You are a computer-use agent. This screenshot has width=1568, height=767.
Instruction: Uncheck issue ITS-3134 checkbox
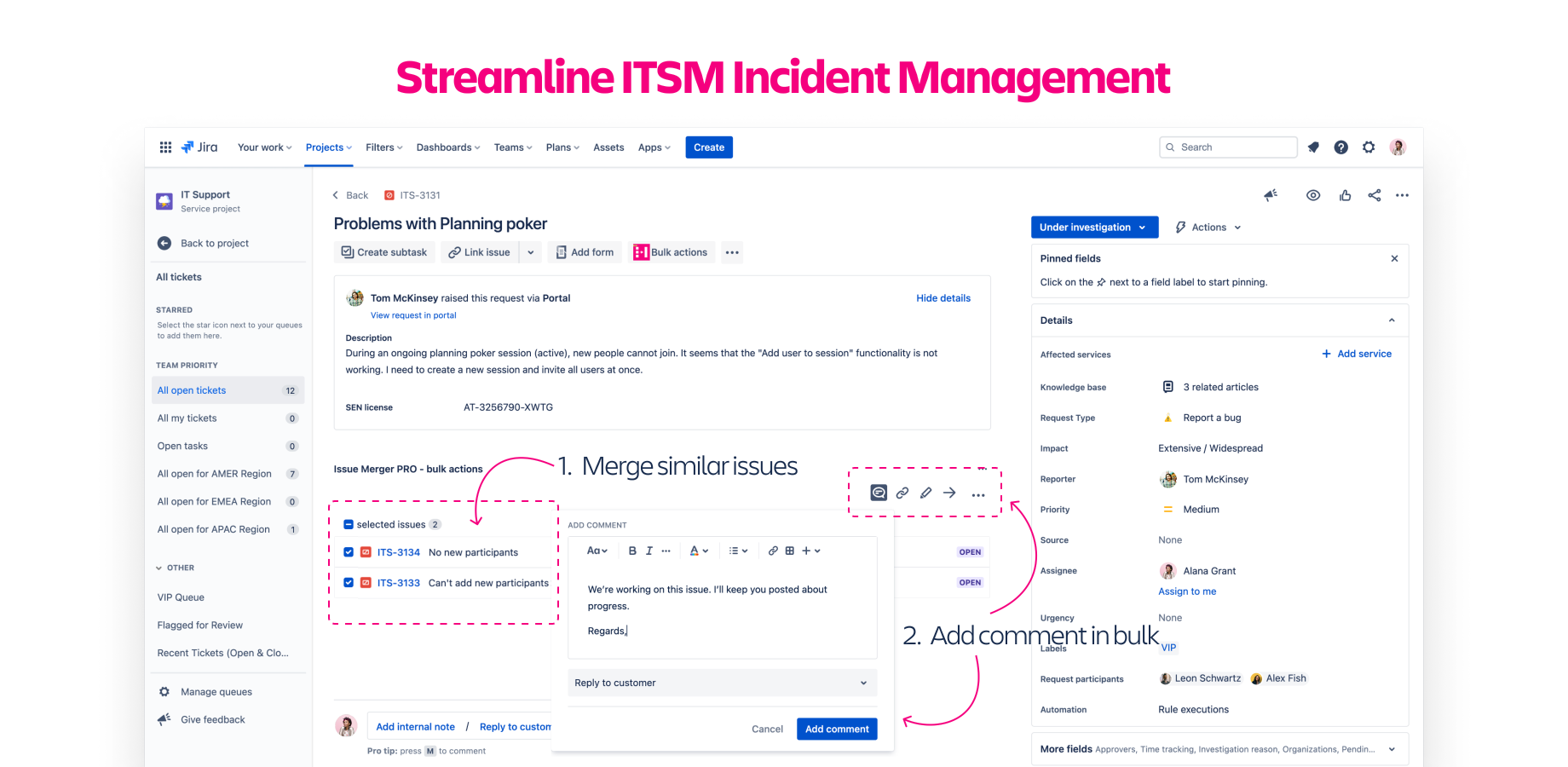pos(349,552)
